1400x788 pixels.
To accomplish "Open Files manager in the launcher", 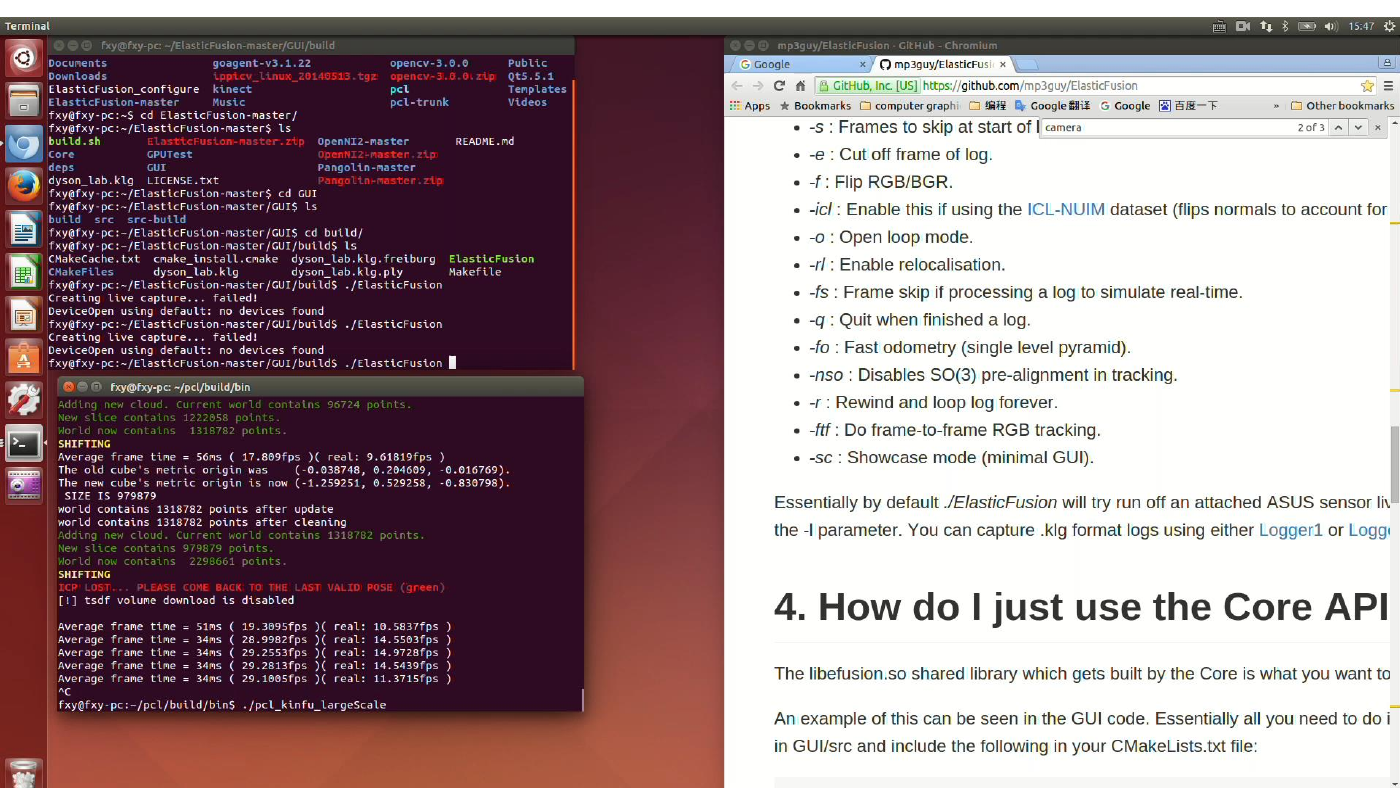I will 23,101.
